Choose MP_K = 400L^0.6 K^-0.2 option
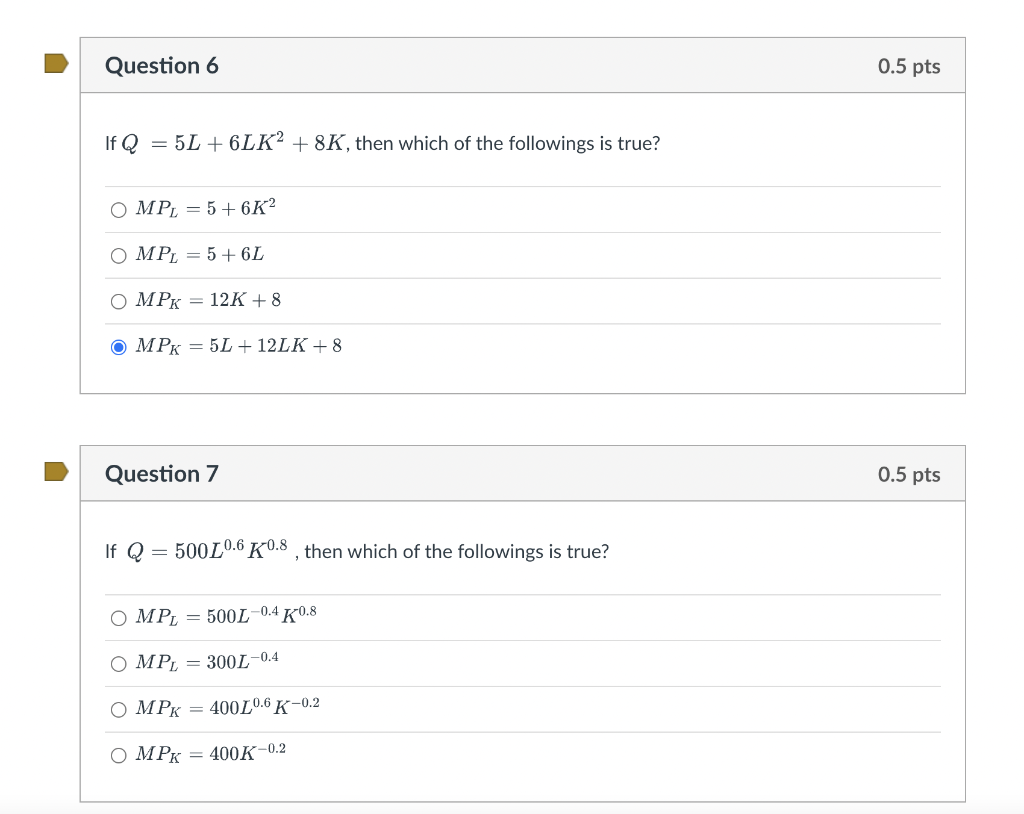Image resolution: width=1024 pixels, height=814 pixels. point(118,709)
